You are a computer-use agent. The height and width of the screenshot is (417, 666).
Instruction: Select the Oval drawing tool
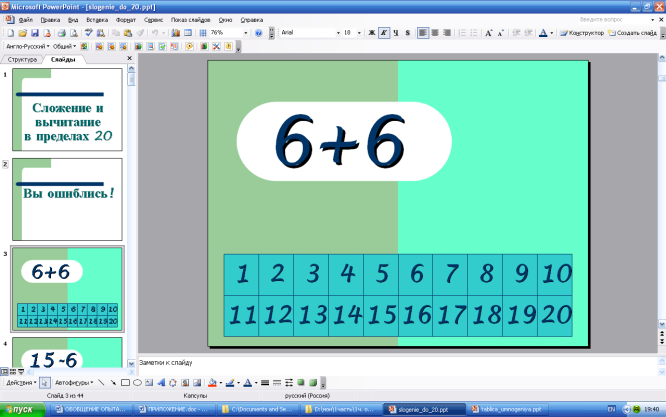[137, 383]
